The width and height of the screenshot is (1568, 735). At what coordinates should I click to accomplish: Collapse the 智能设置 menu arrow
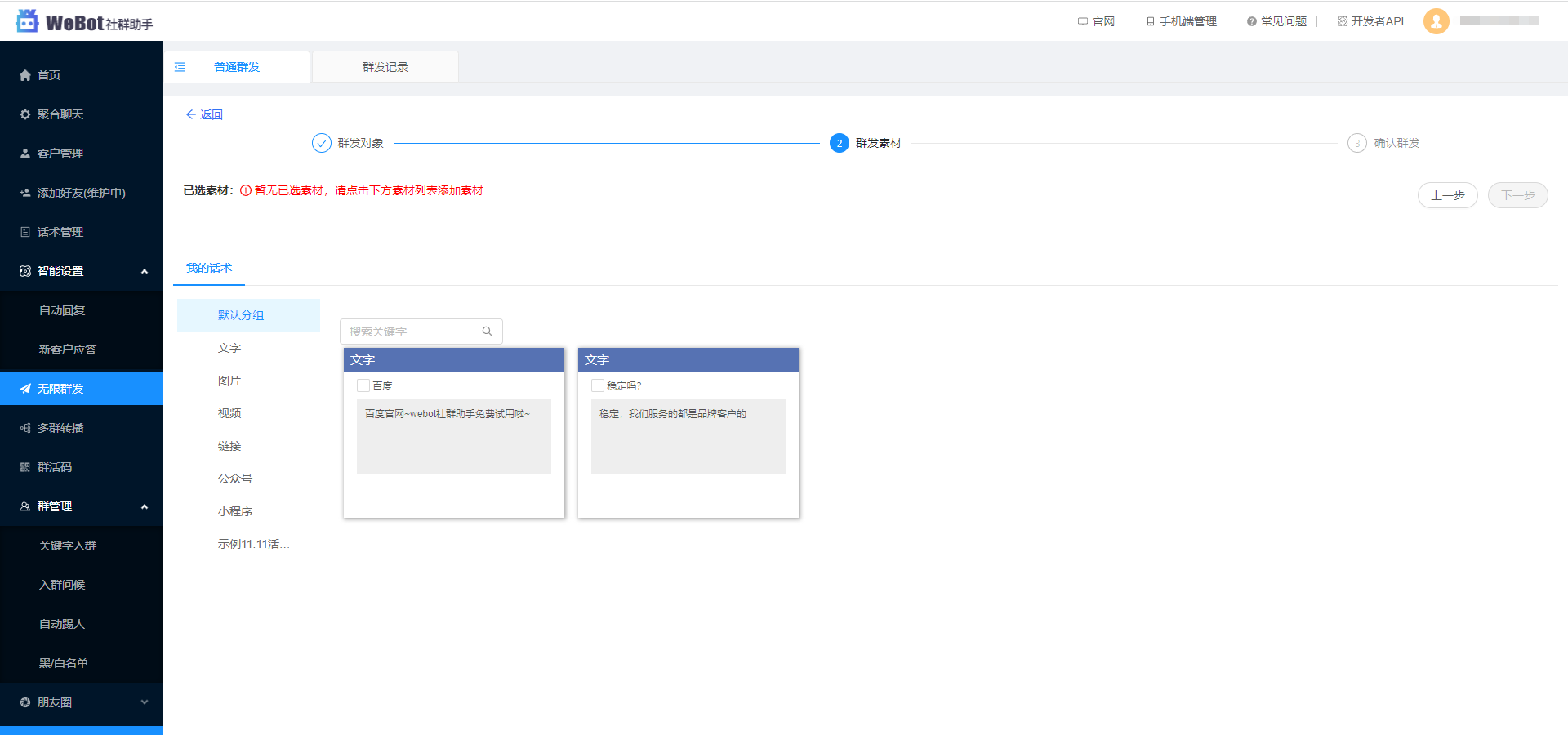pyautogui.click(x=145, y=271)
